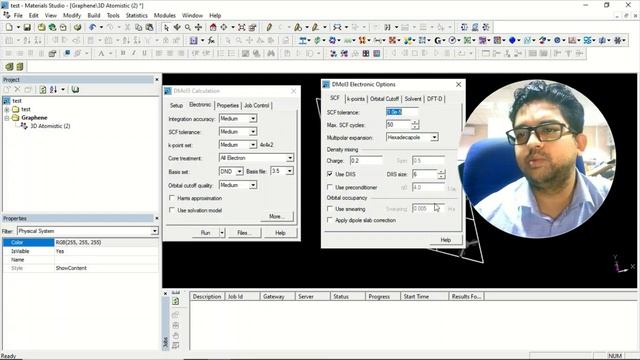This screenshot has height=360, width=640.
Task: Collapse the Graphene folder in Project tree
Action: point(7,118)
